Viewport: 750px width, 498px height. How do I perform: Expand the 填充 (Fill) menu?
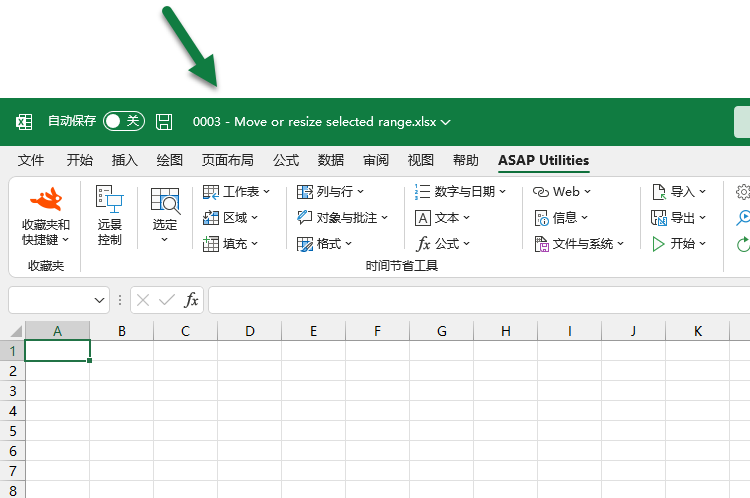tap(231, 243)
